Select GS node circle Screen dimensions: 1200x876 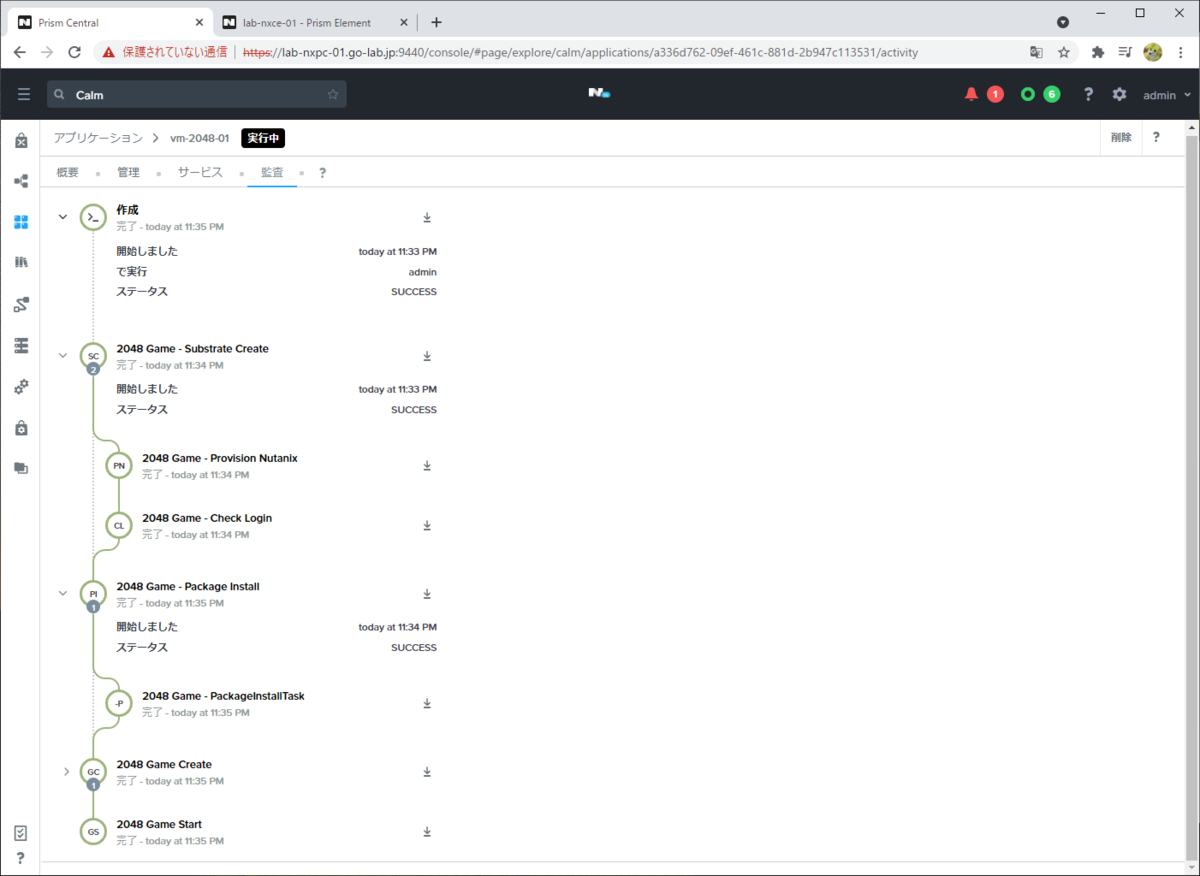click(x=93, y=831)
